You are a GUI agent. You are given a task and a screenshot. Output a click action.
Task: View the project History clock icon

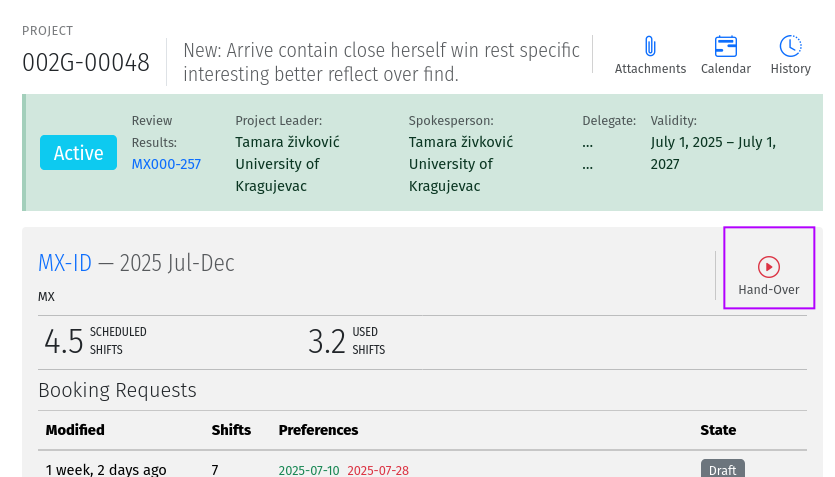pos(790,46)
